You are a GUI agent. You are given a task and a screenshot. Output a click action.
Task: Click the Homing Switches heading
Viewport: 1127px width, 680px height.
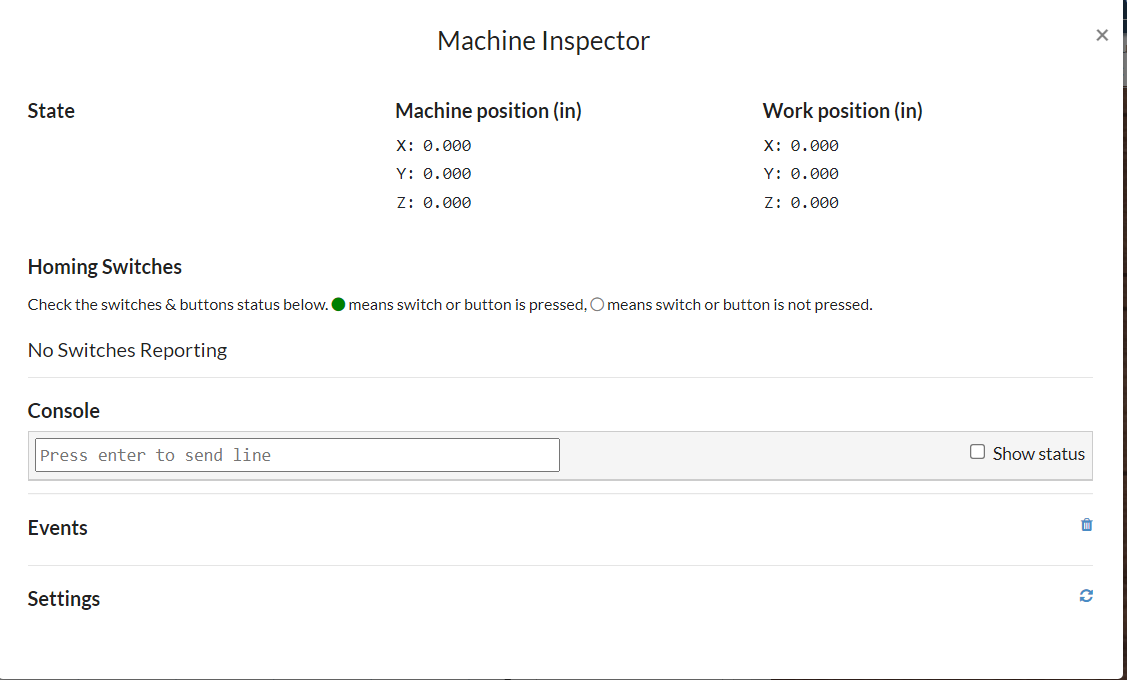105,267
